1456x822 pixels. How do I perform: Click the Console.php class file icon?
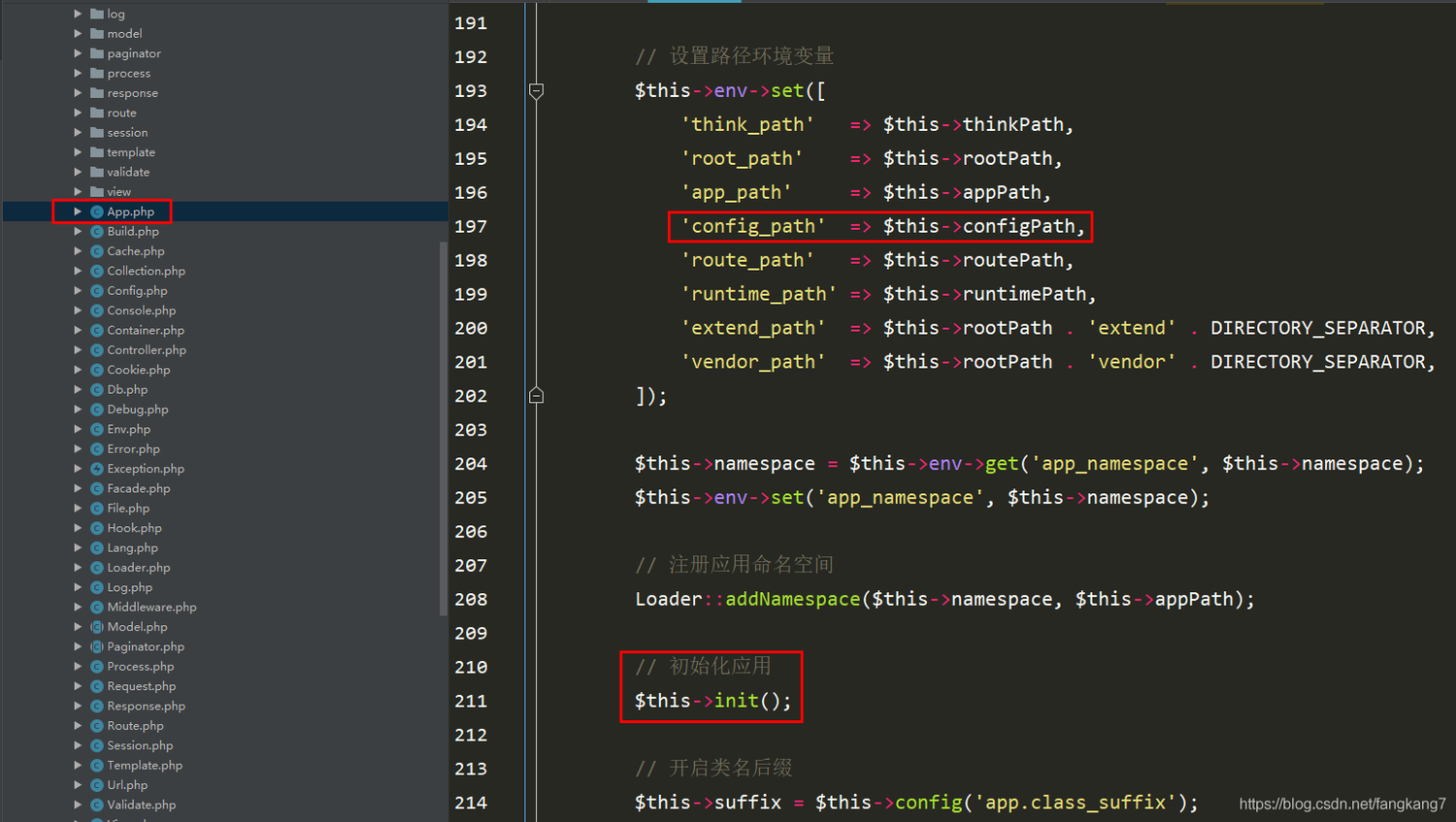pyautogui.click(x=97, y=311)
